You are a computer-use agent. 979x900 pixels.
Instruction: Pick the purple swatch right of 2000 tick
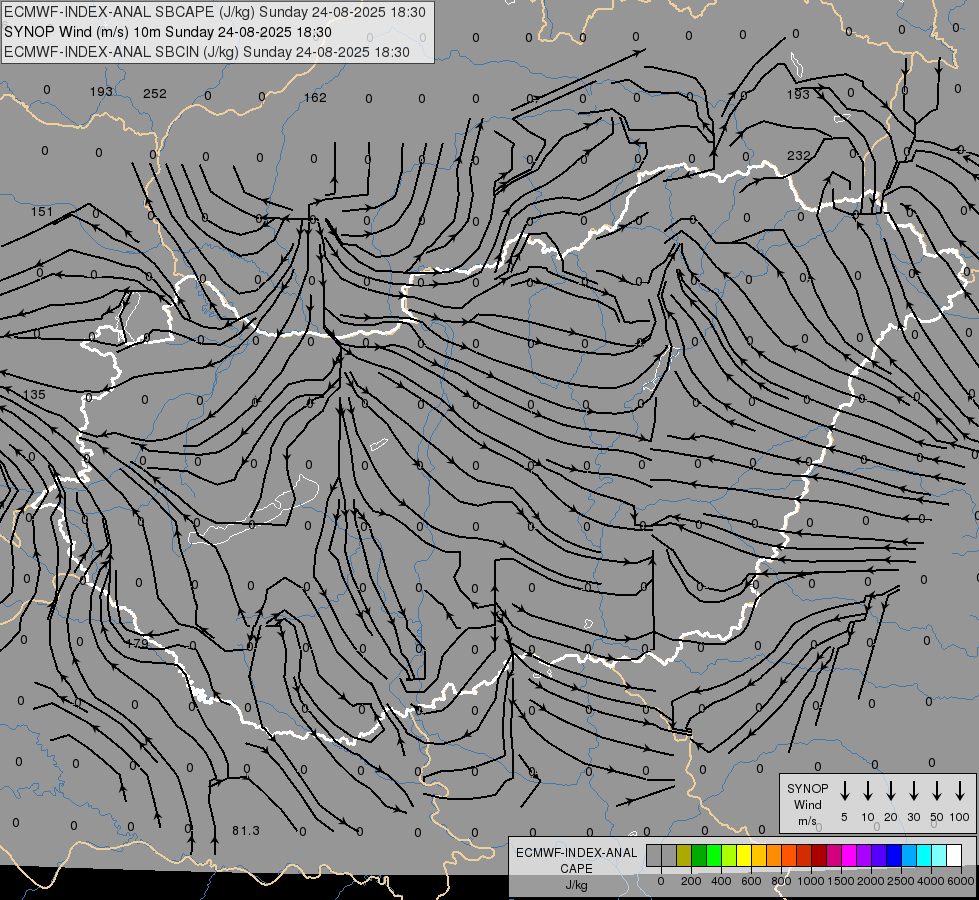(x=863, y=855)
